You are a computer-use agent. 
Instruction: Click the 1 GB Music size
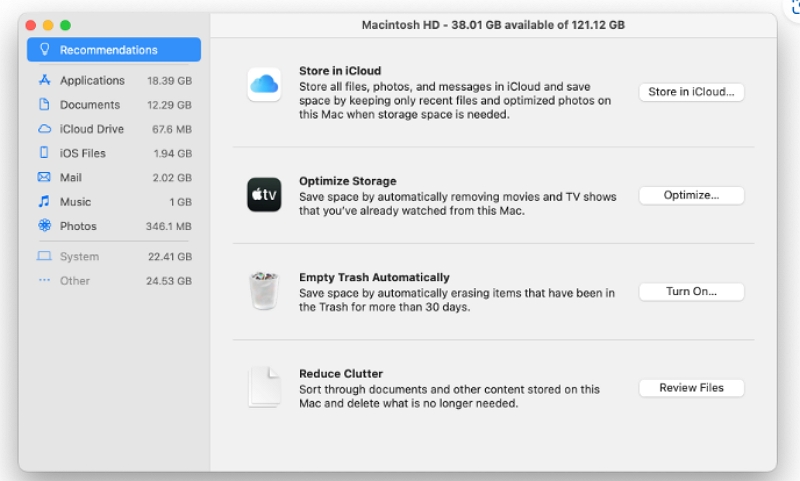[x=181, y=202]
